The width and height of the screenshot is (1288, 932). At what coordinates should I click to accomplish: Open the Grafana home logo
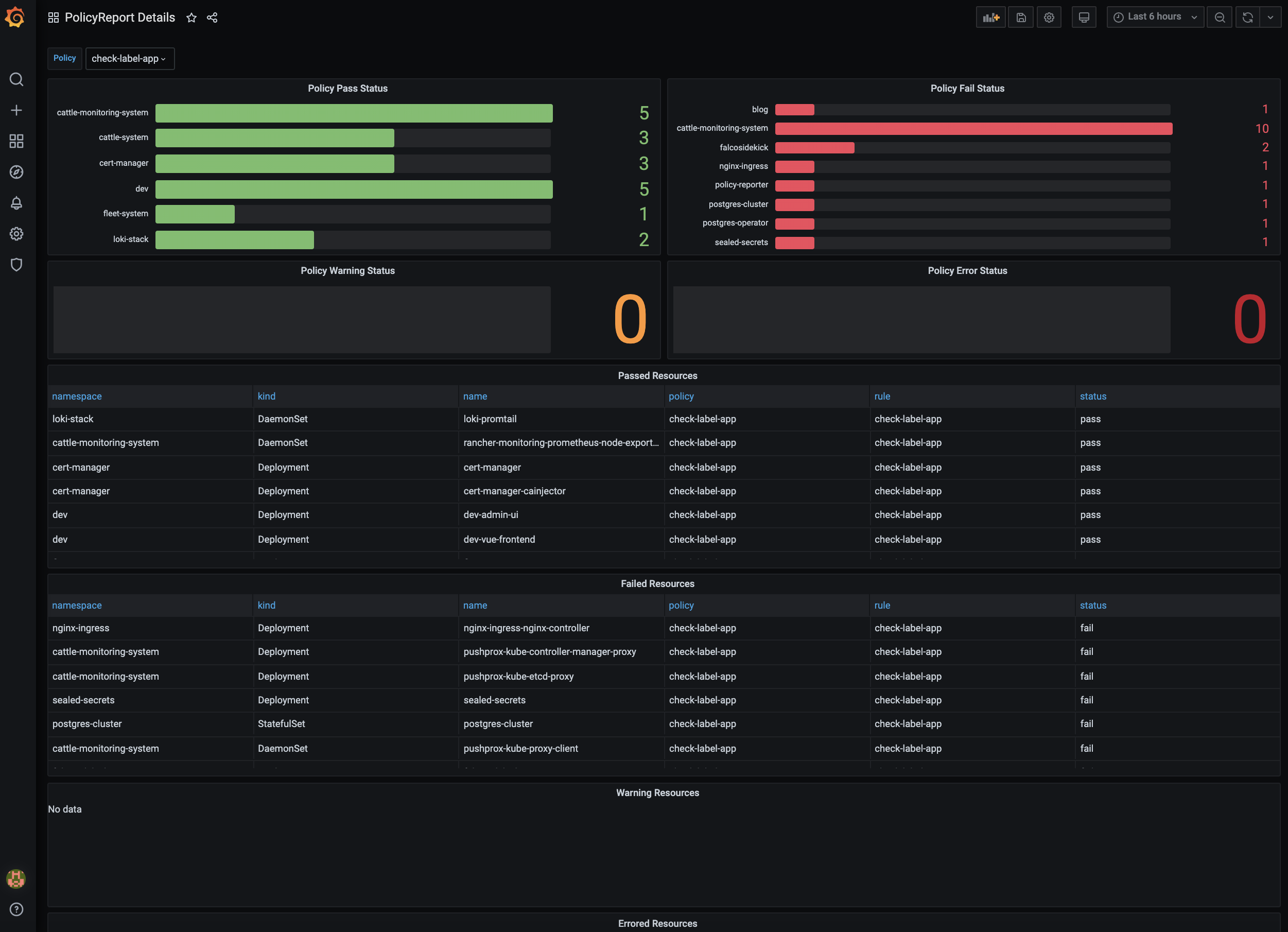pos(15,17)
